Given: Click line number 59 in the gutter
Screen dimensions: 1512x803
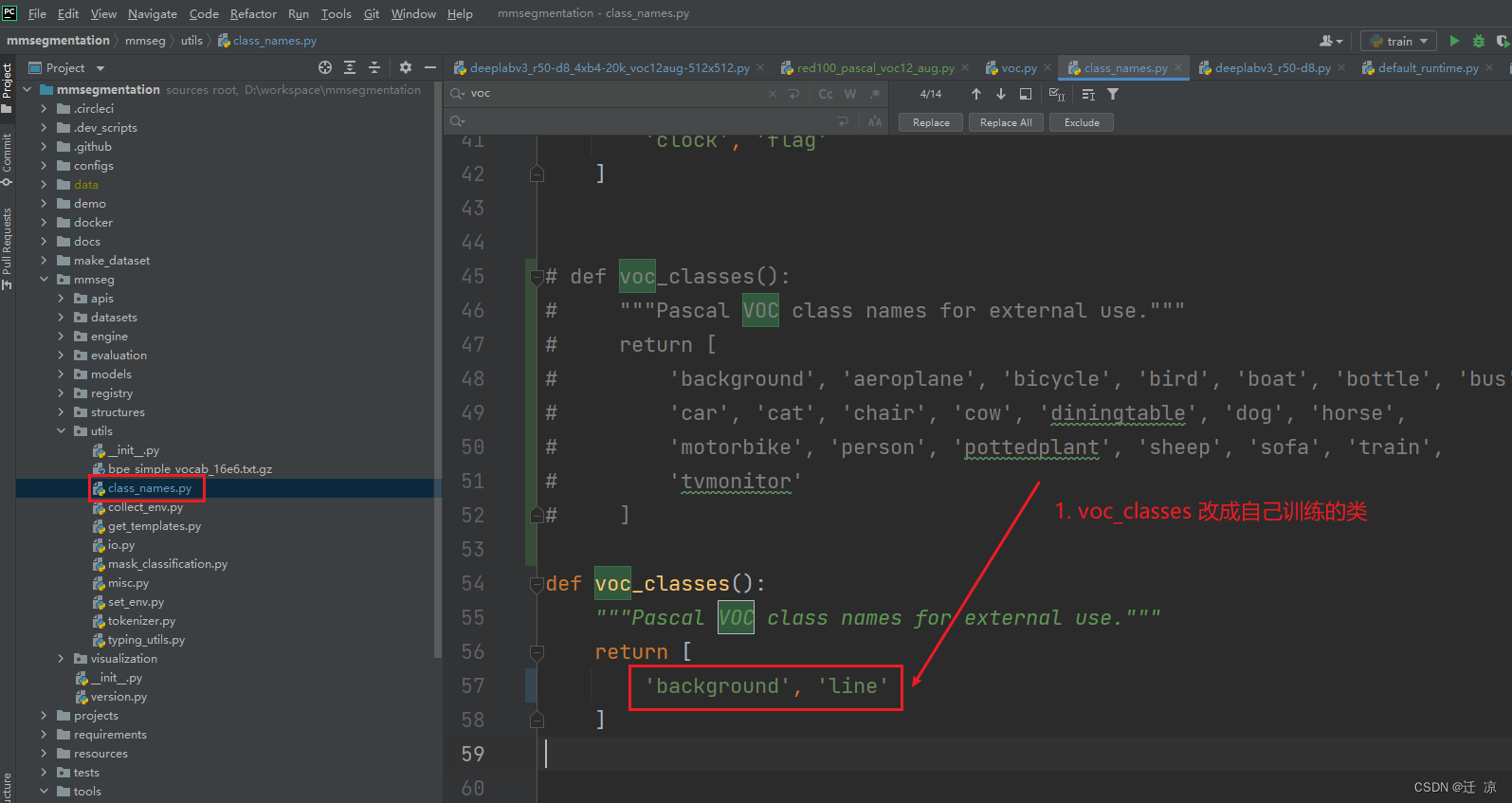Looking at the screenshot, I should [472, 754].
